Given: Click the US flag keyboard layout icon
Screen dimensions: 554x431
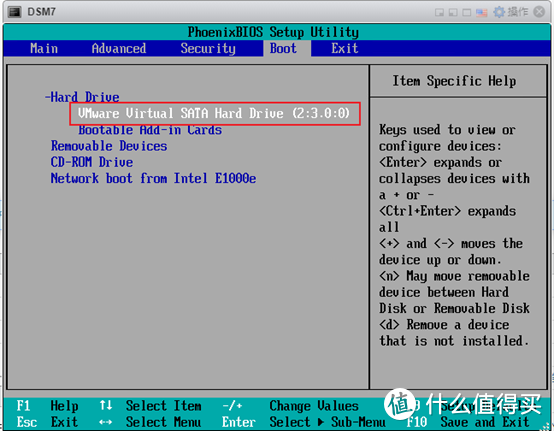Looking at the screenshot, I should (482, 13).
